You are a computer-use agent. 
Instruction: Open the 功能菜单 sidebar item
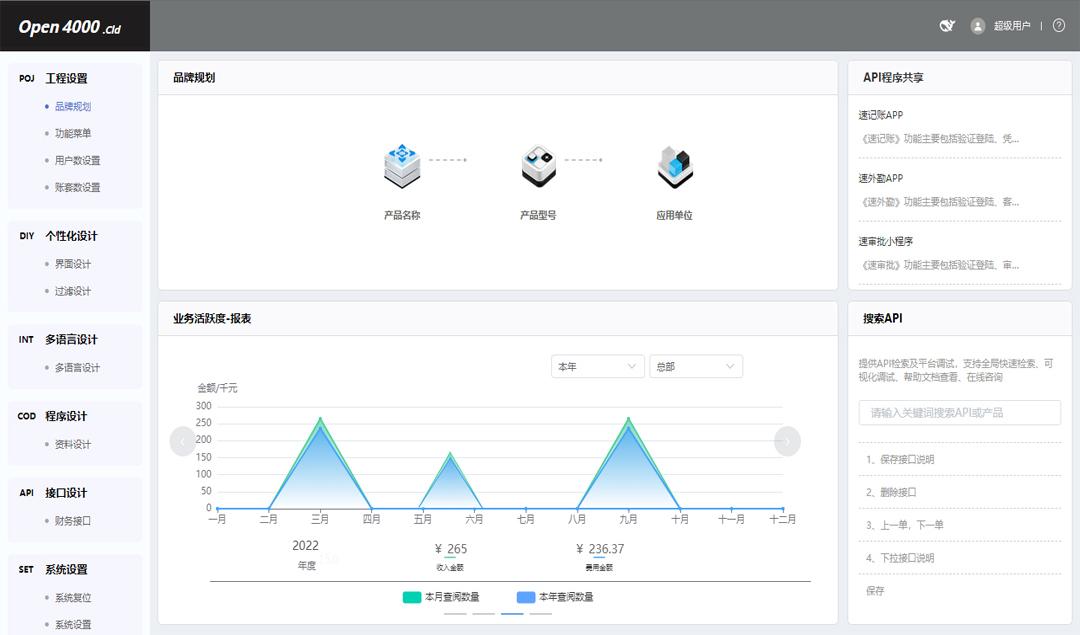click(x=73, y=133)
